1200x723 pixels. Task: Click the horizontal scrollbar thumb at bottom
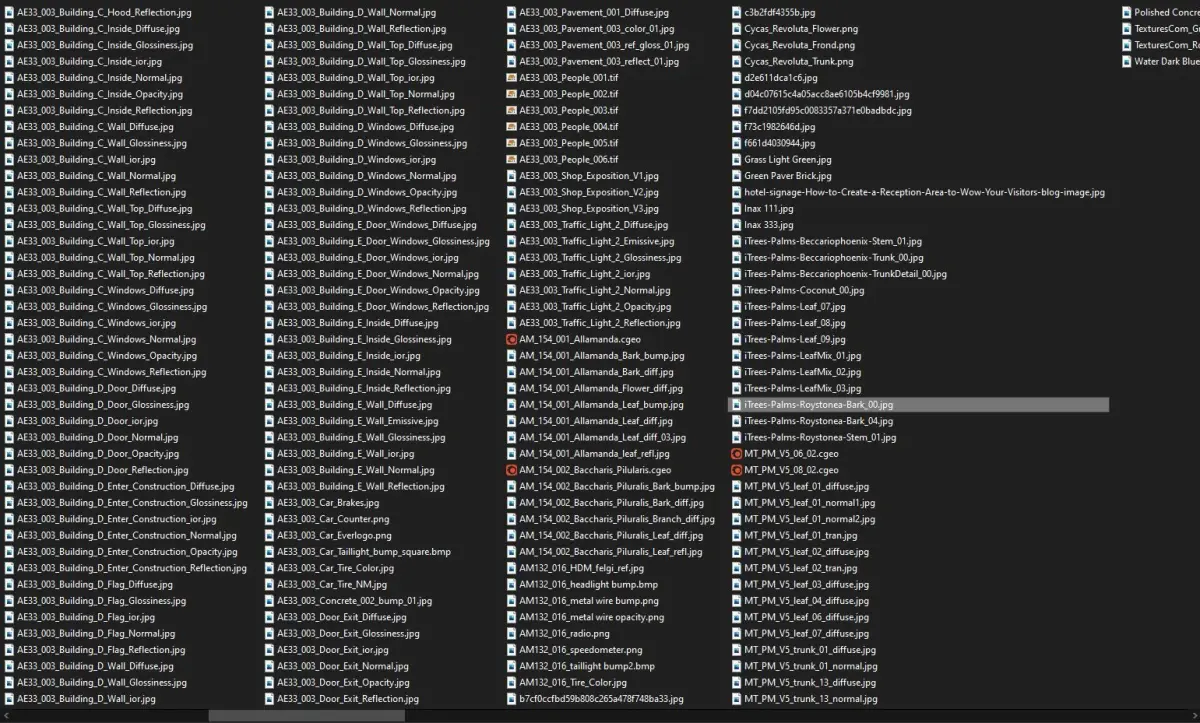(306, 715)
